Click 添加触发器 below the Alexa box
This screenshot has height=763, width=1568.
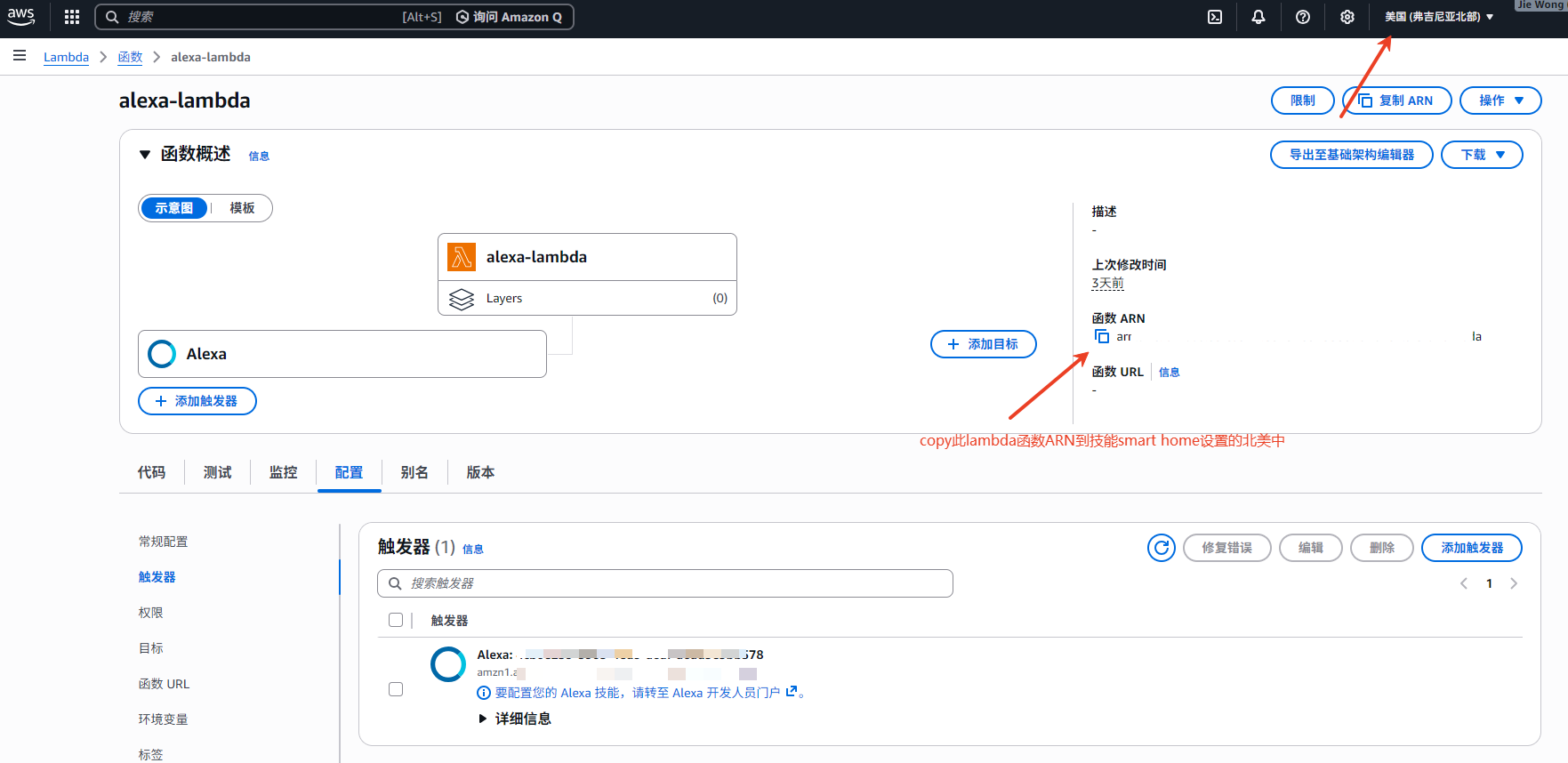tap(197, 401)
